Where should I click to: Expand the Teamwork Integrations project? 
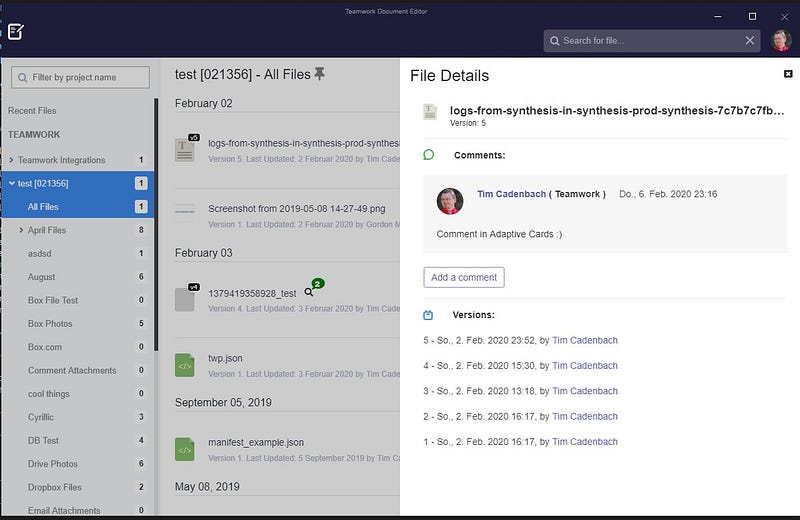pyautogui.click(x=11, y=160)
